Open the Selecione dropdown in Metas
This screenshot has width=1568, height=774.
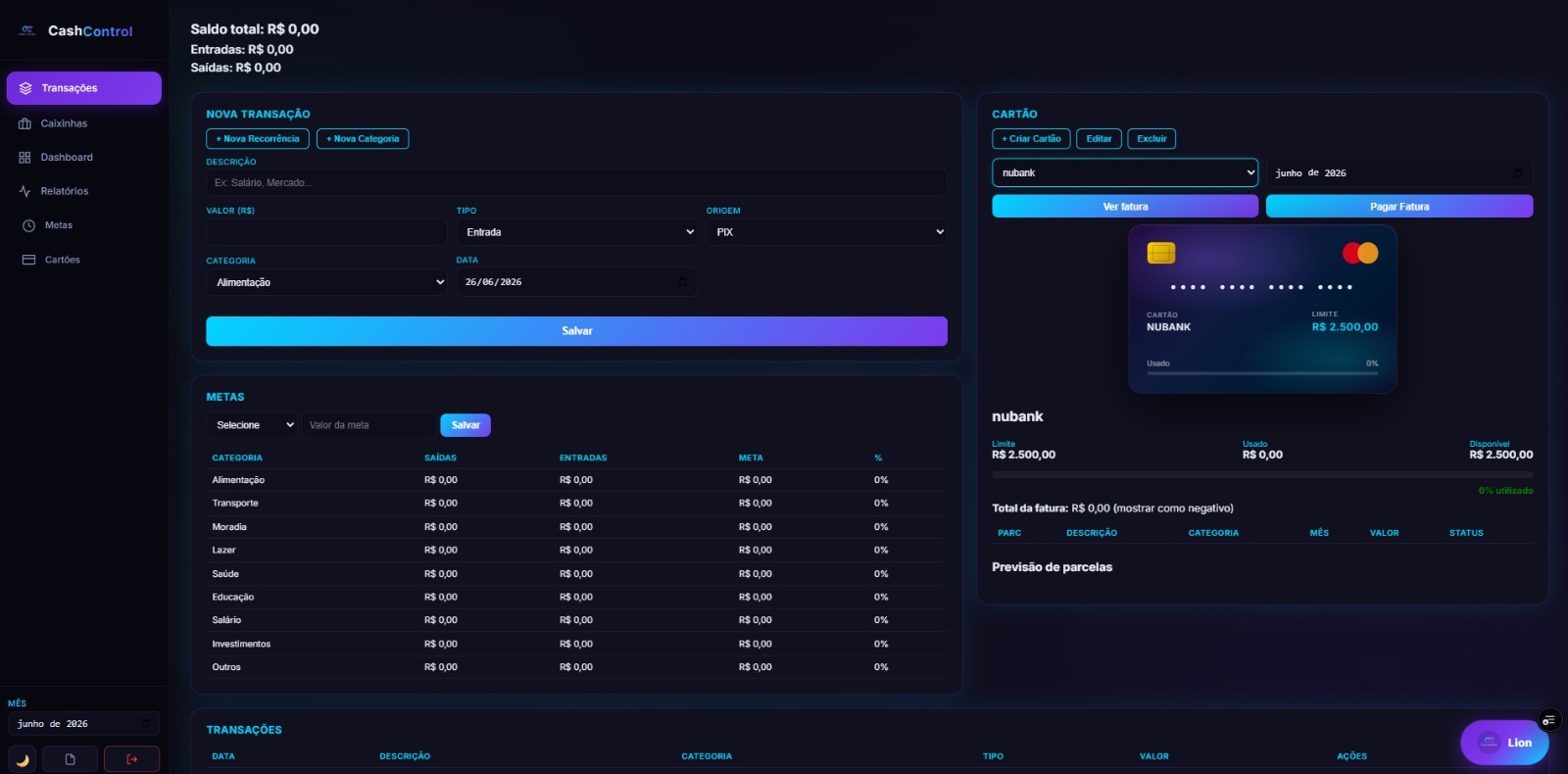coord(252,425)
